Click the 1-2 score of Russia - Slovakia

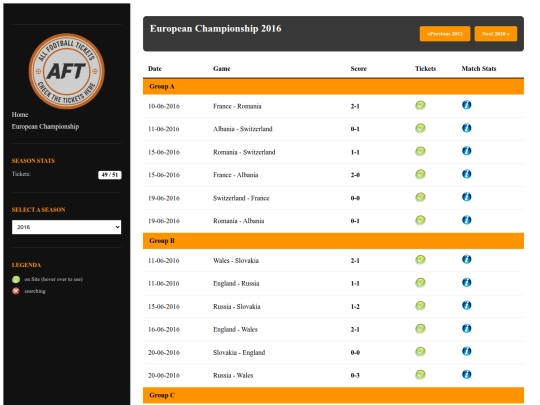(355, 307)
